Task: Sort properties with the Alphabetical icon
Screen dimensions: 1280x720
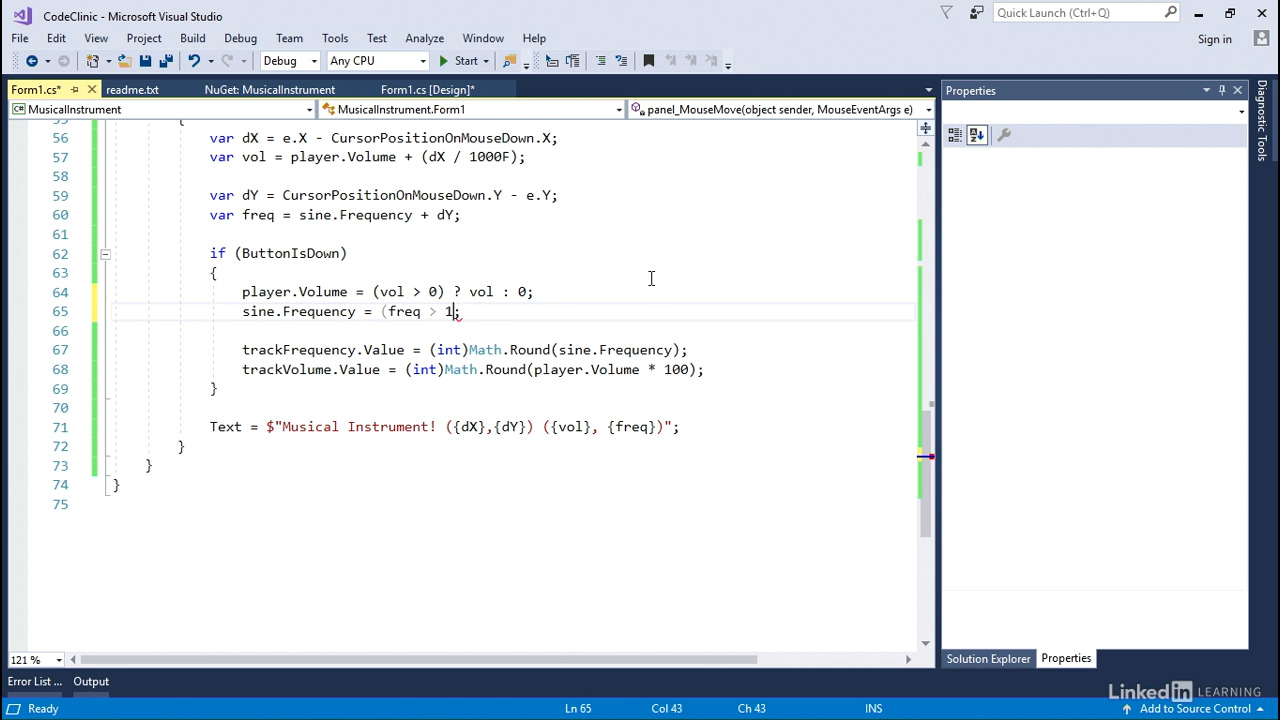Action: click(977, 135)
